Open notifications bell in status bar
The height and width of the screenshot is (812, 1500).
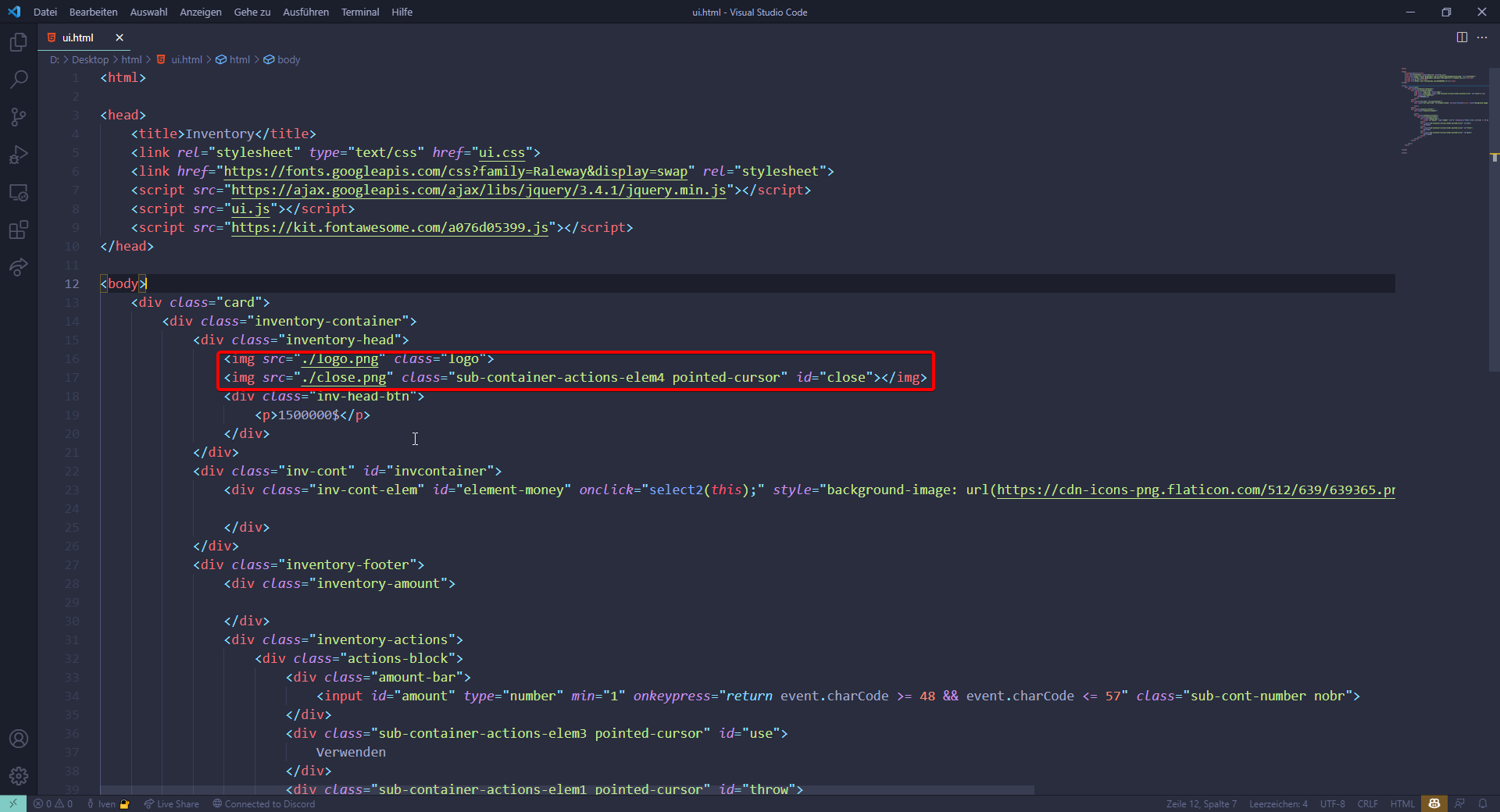[x=1483, y=804]
